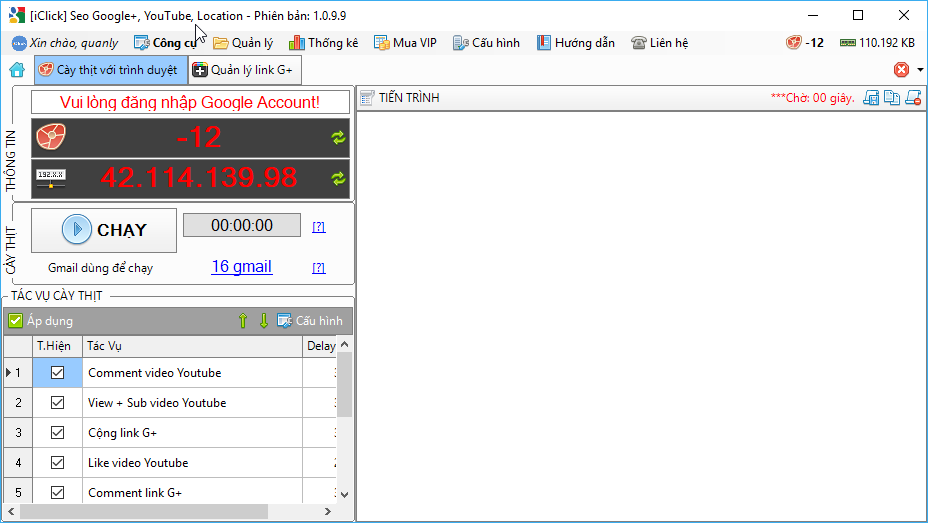Toggle checkbox for Comment link G+
This screenshot has height=523, width=928.
[57, 492]
